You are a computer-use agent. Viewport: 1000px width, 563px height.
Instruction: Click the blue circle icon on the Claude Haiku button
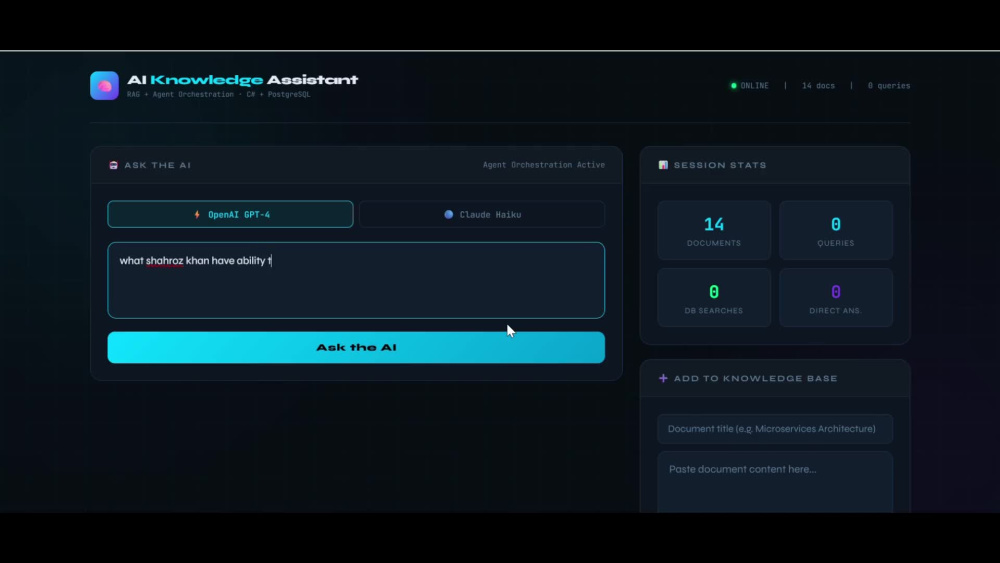[x=449, y=214]
